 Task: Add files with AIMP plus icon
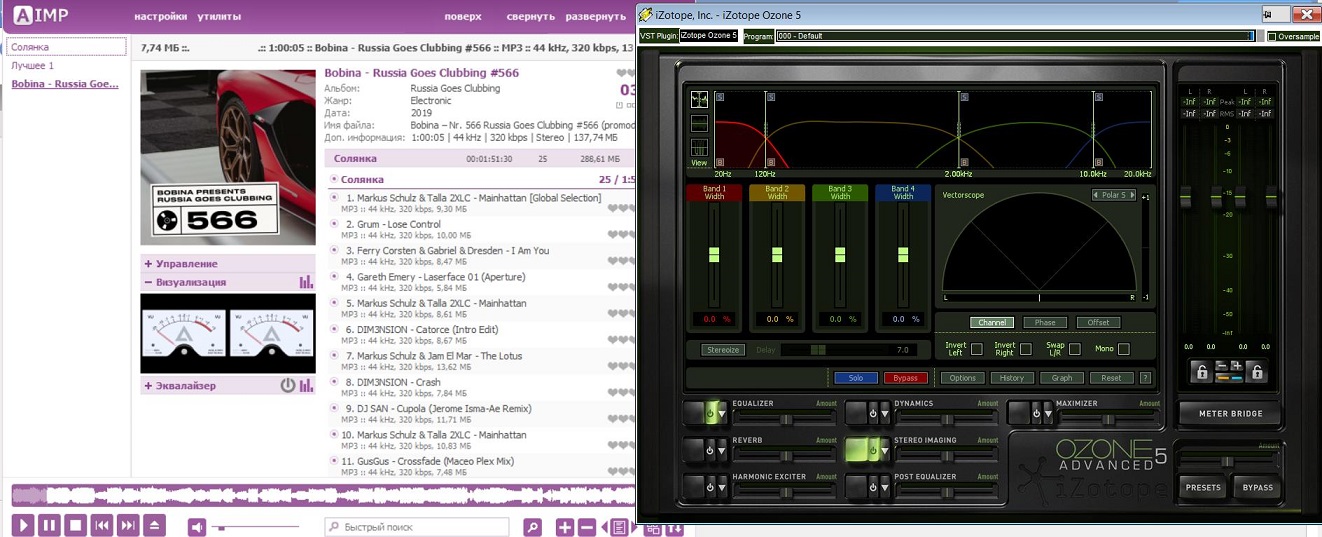point(565,527)
